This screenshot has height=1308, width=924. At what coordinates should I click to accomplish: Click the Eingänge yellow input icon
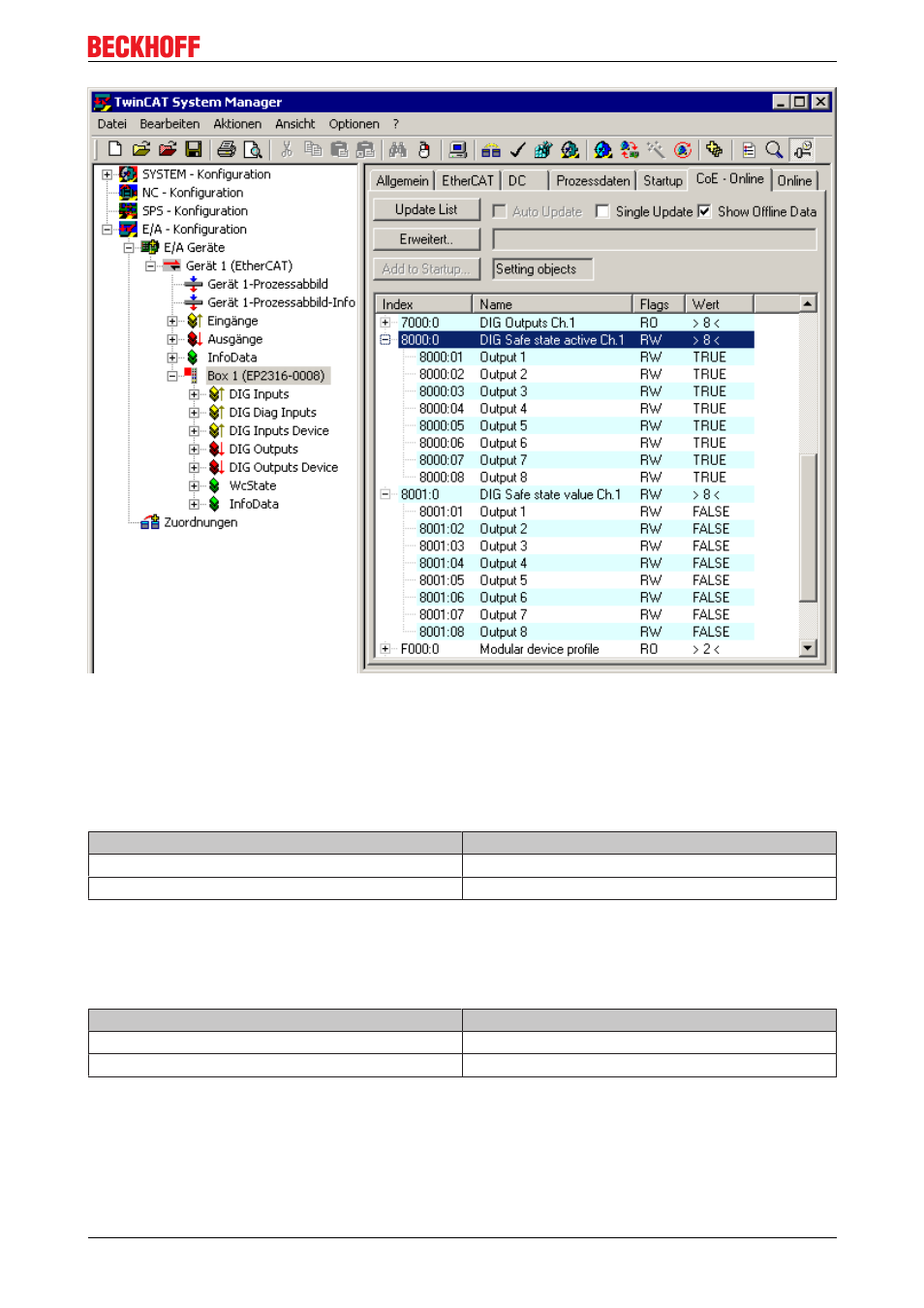click(x=194, y=321)
